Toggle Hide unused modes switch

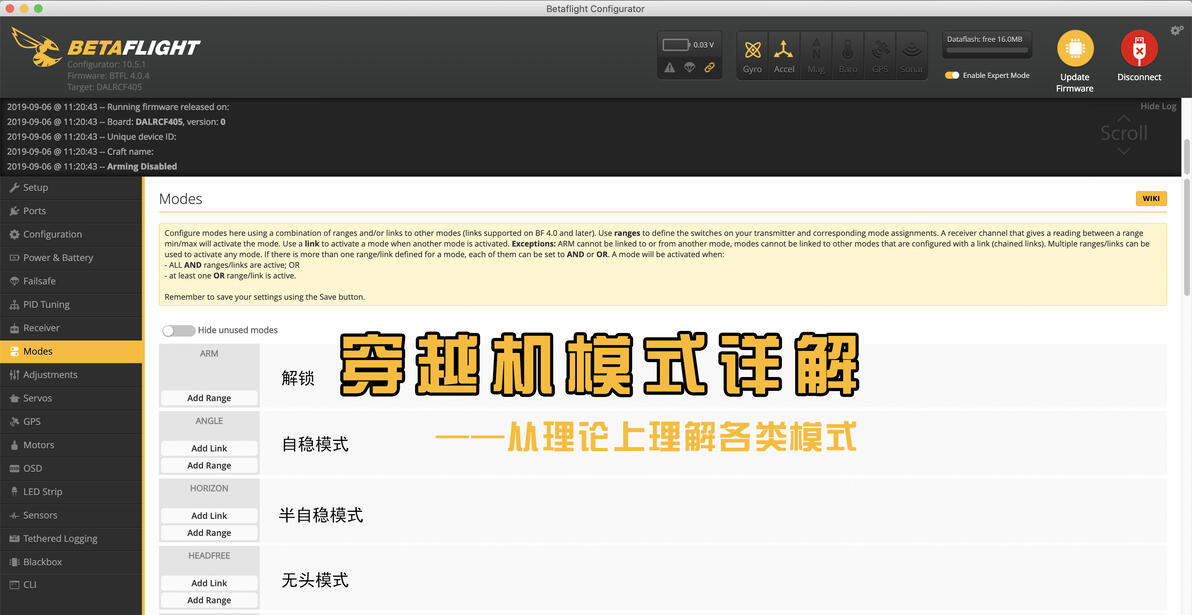coord(179,331)
